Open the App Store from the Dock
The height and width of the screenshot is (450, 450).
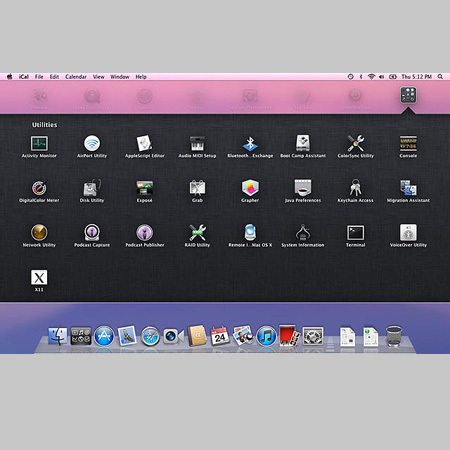point(104,336)
